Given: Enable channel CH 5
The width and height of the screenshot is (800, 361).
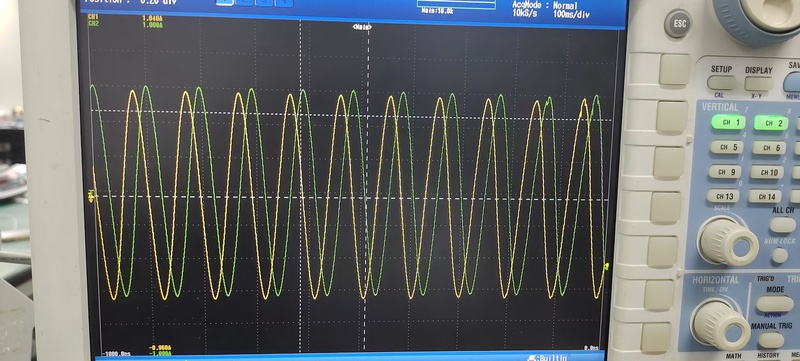Looking at the screenshot, I should (727, 147).
